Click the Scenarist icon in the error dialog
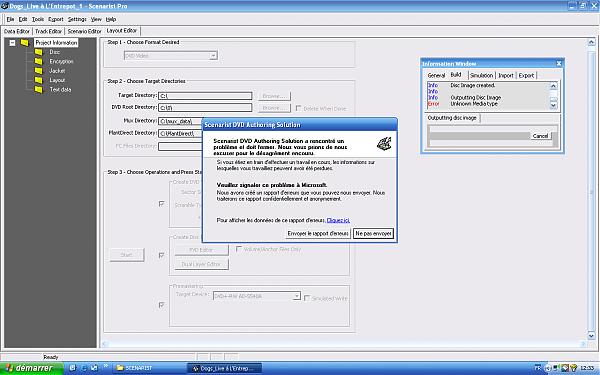The image size is (600, 375). tap(384, 143)
